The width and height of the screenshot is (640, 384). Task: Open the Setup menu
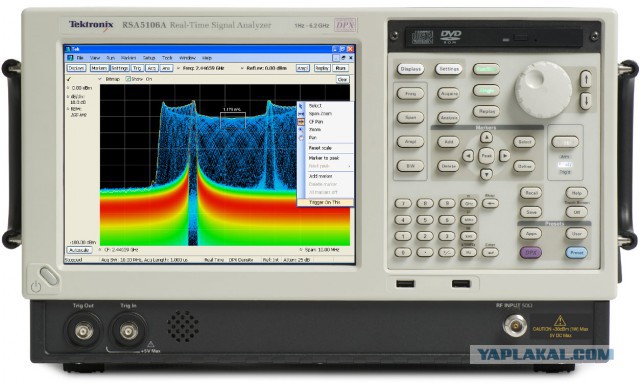point(149,58)
